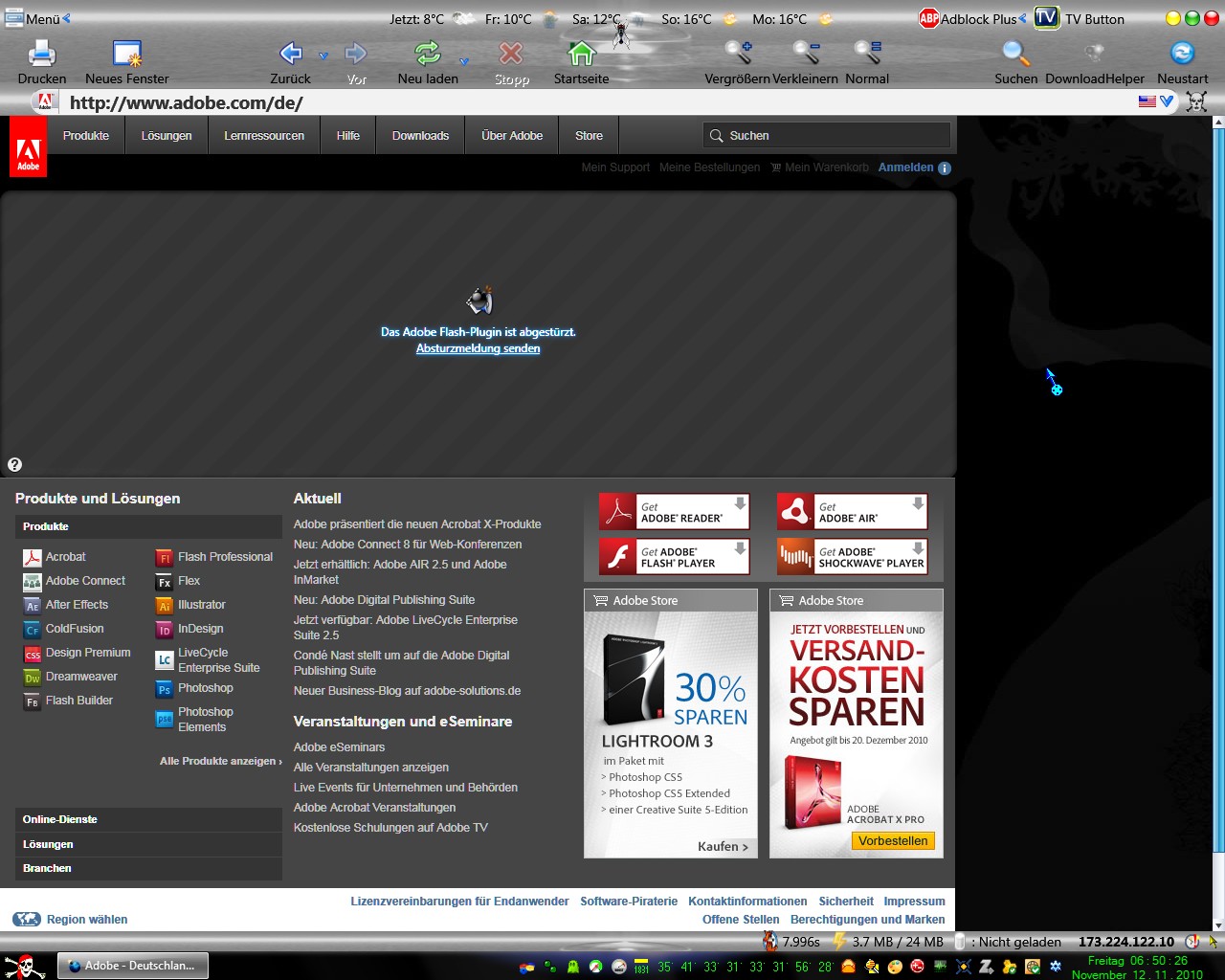Click the Get Adobe Reader button
The height and width of the screenshot is (980, 1225).
674,512
